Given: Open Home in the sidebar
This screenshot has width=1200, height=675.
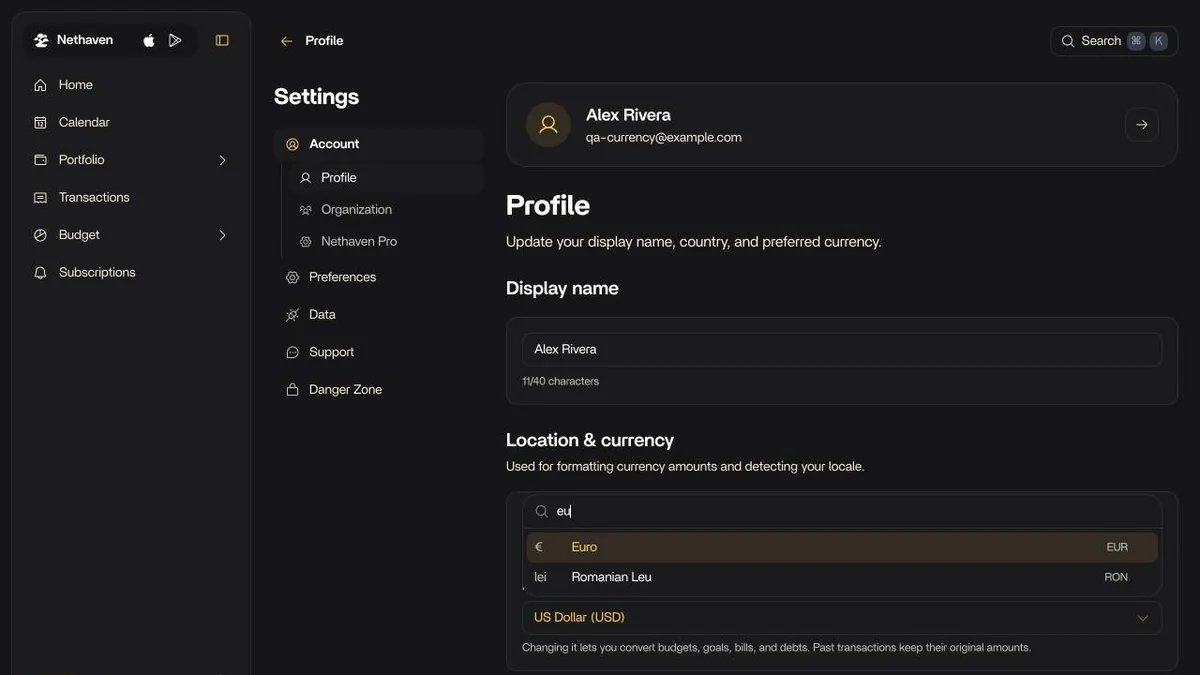Looking at the screenshot, I should pos(132,85).
